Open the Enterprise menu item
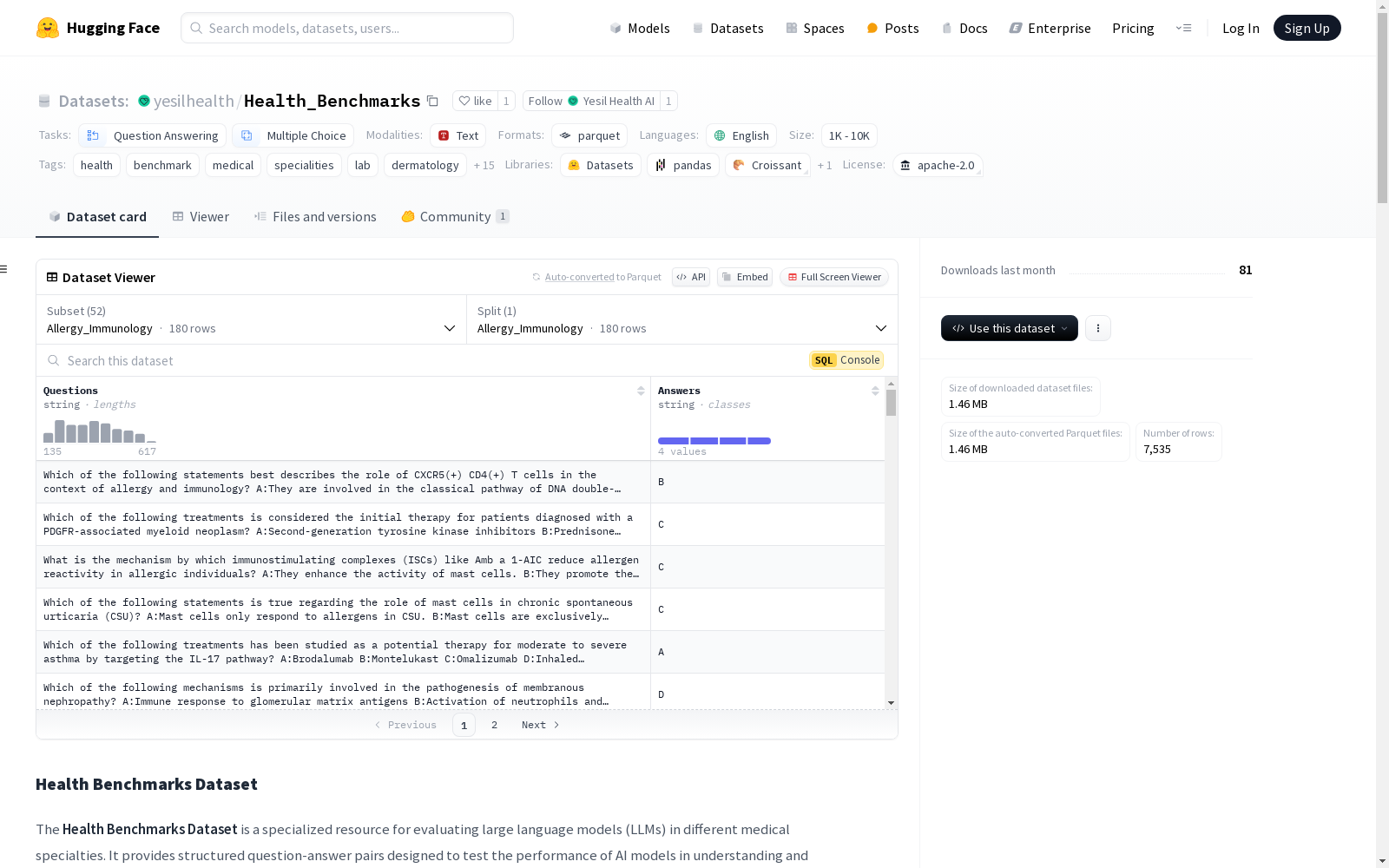The image size is (1389, 868). click(1050, 28)
